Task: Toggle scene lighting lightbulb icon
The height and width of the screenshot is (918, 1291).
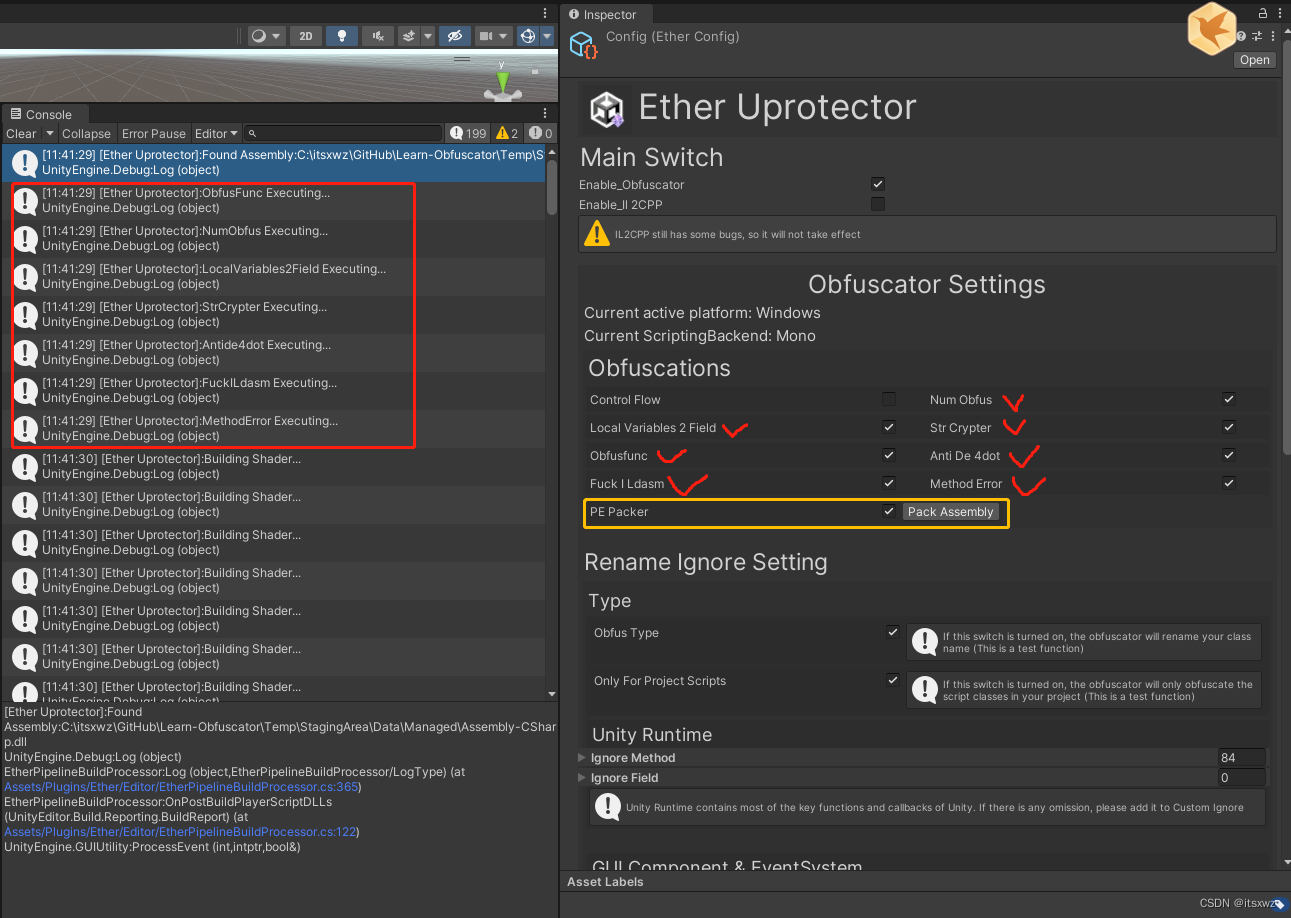Action: (342, 36)
